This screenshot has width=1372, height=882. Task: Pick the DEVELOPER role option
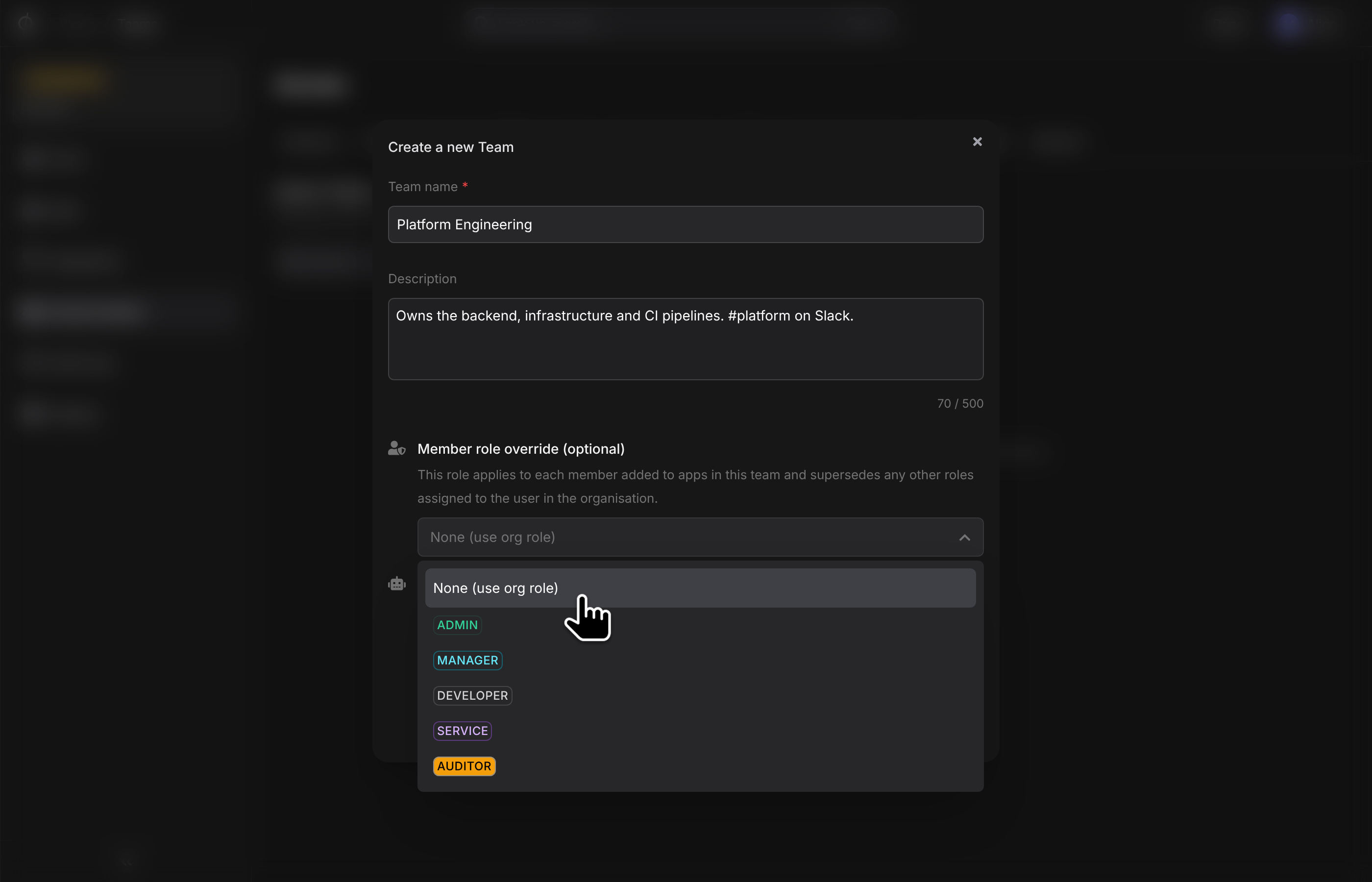[x=472, y=696]
